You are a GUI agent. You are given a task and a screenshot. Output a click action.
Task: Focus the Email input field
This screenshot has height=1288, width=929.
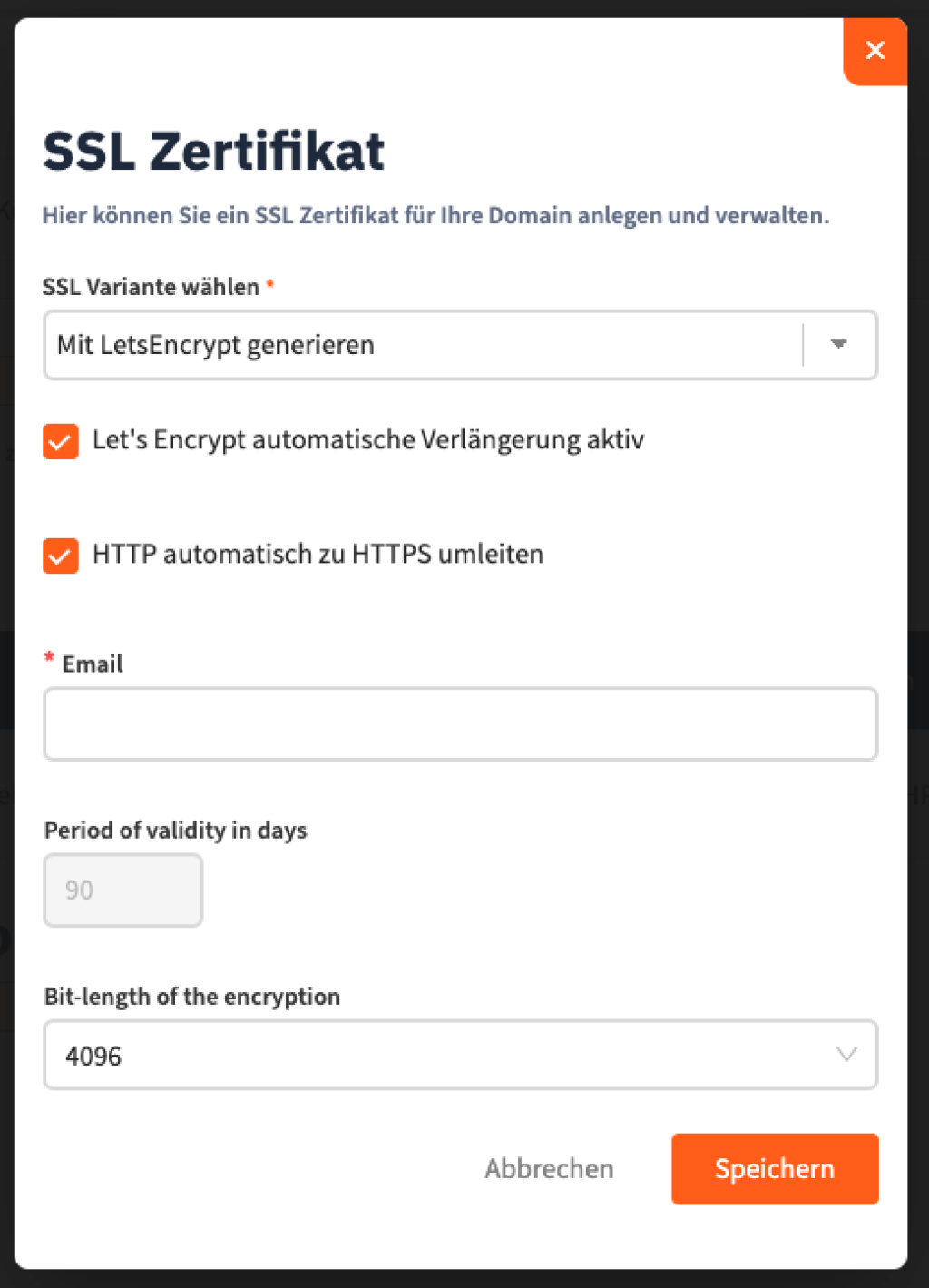click(x=460, y=724)
